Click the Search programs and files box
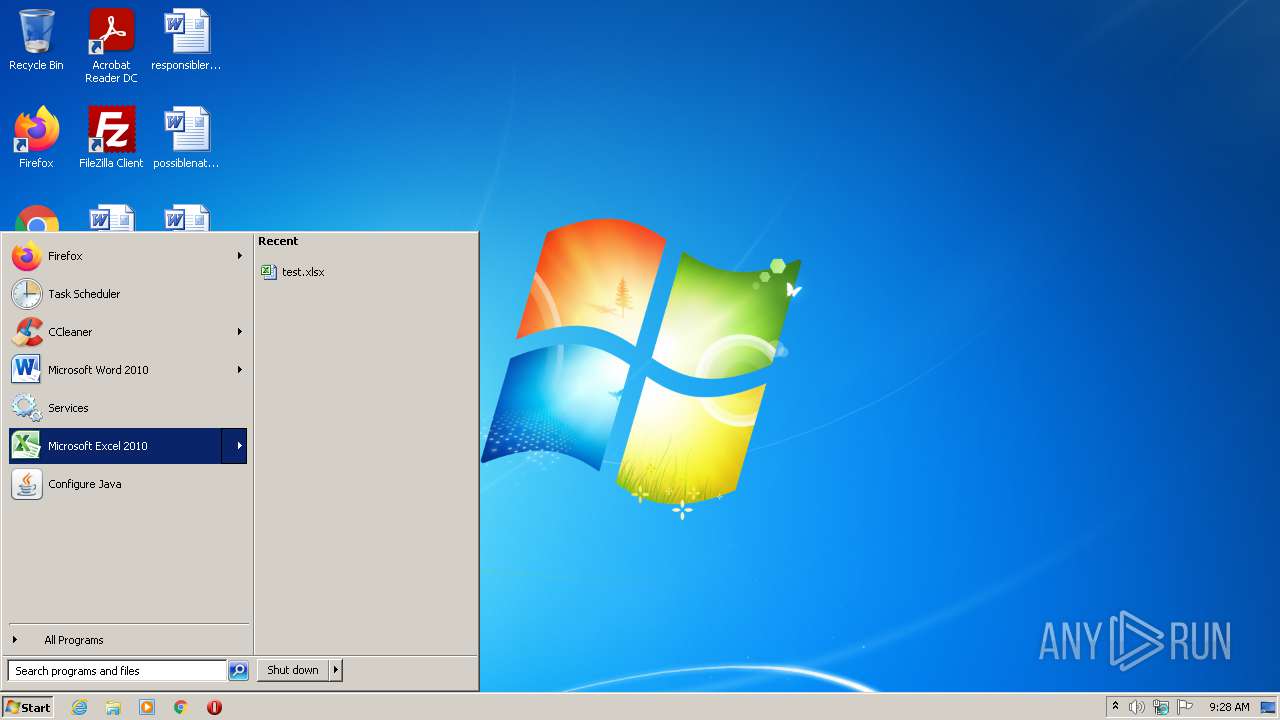 click(117, 671)
